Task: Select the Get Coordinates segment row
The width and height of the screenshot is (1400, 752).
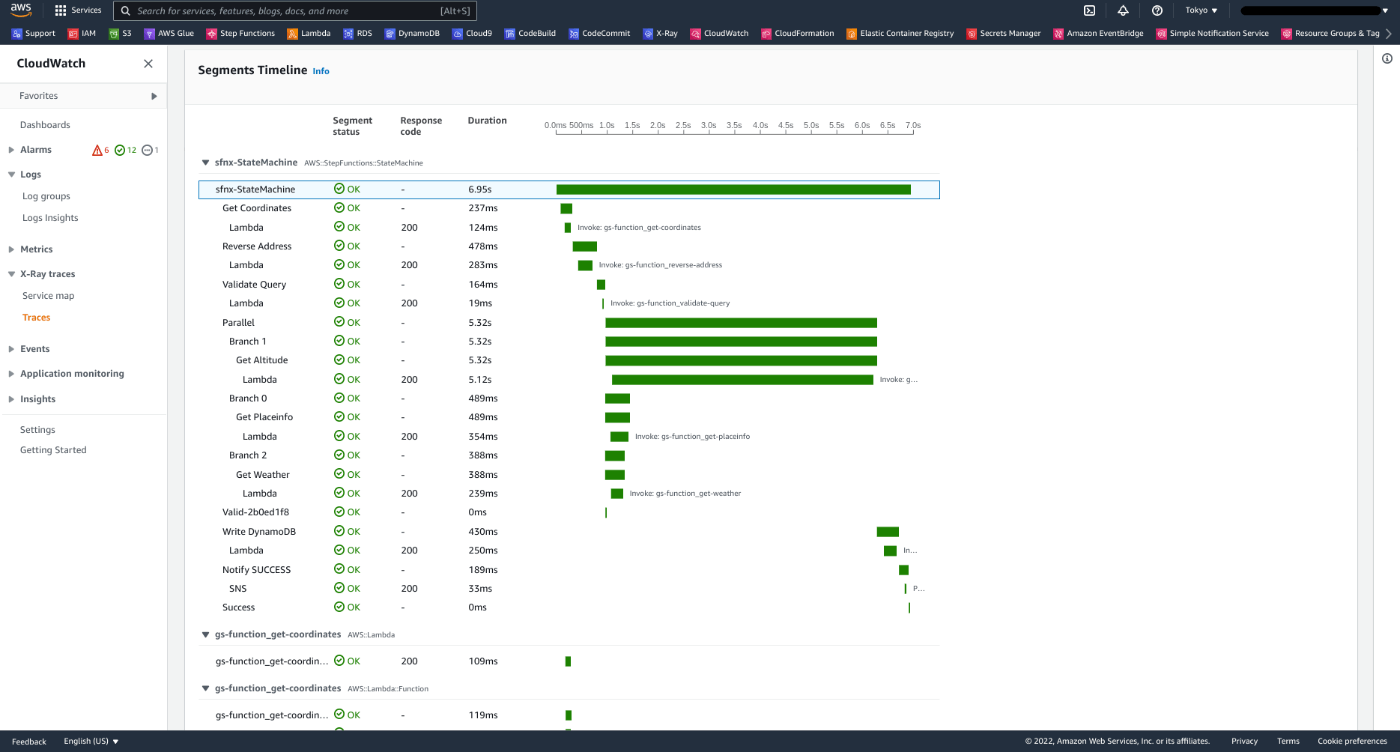Action: [x=569, y=208]
